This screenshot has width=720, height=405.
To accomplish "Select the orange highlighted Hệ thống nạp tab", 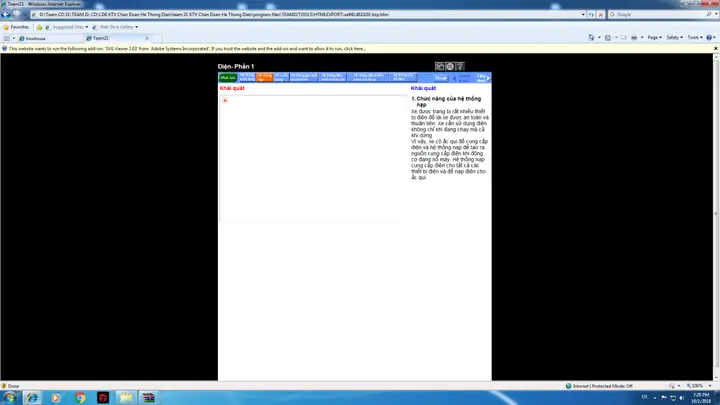I will (x=264, y=78).
